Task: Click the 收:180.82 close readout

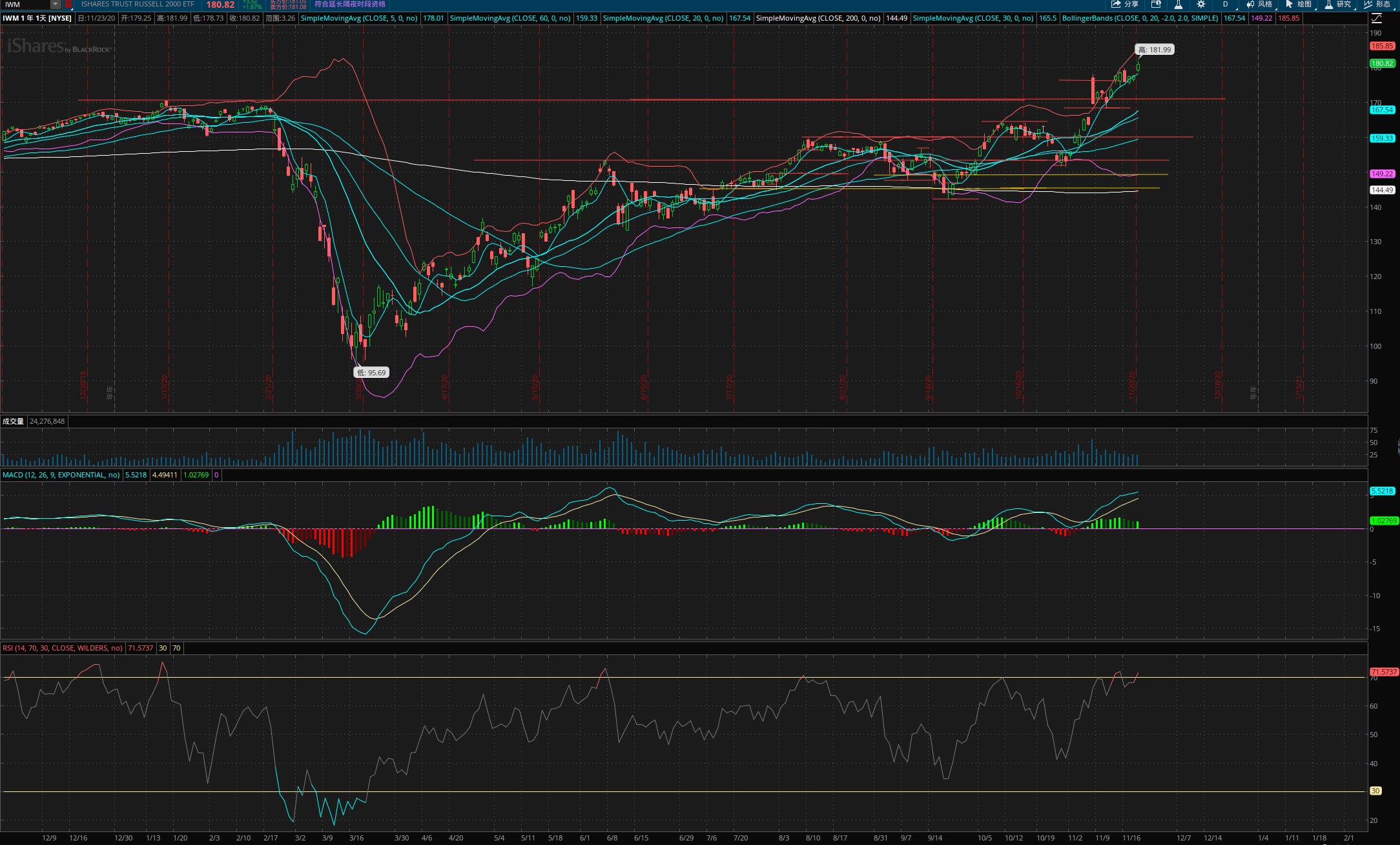Action: coord(245,18)
